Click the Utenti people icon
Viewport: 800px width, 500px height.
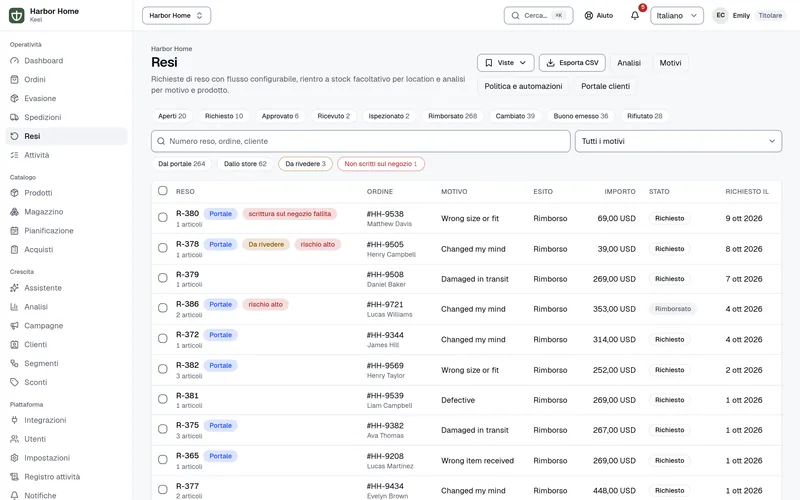pos(14,439)
